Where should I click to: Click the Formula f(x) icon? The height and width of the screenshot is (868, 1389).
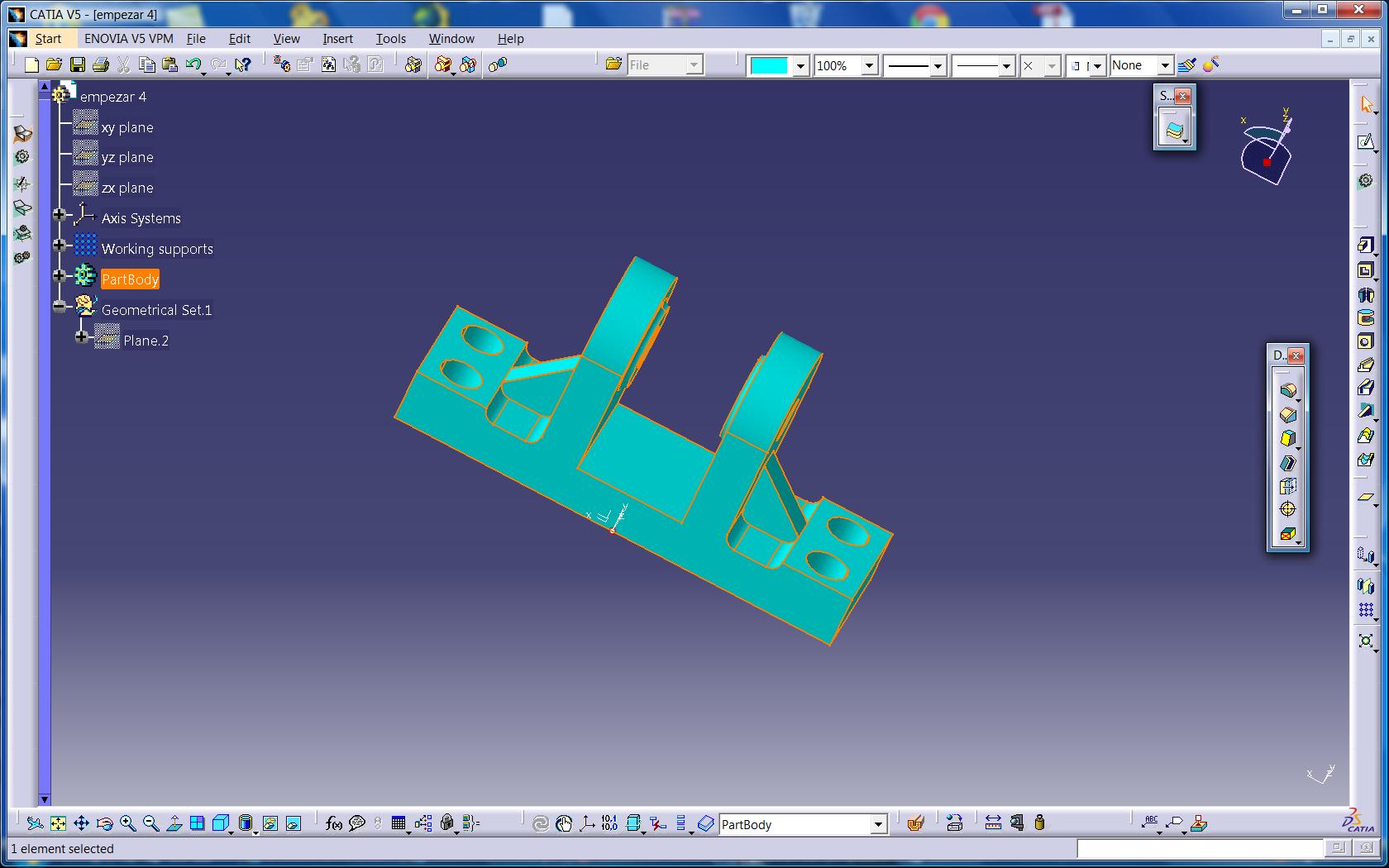[x=334, y=823]
